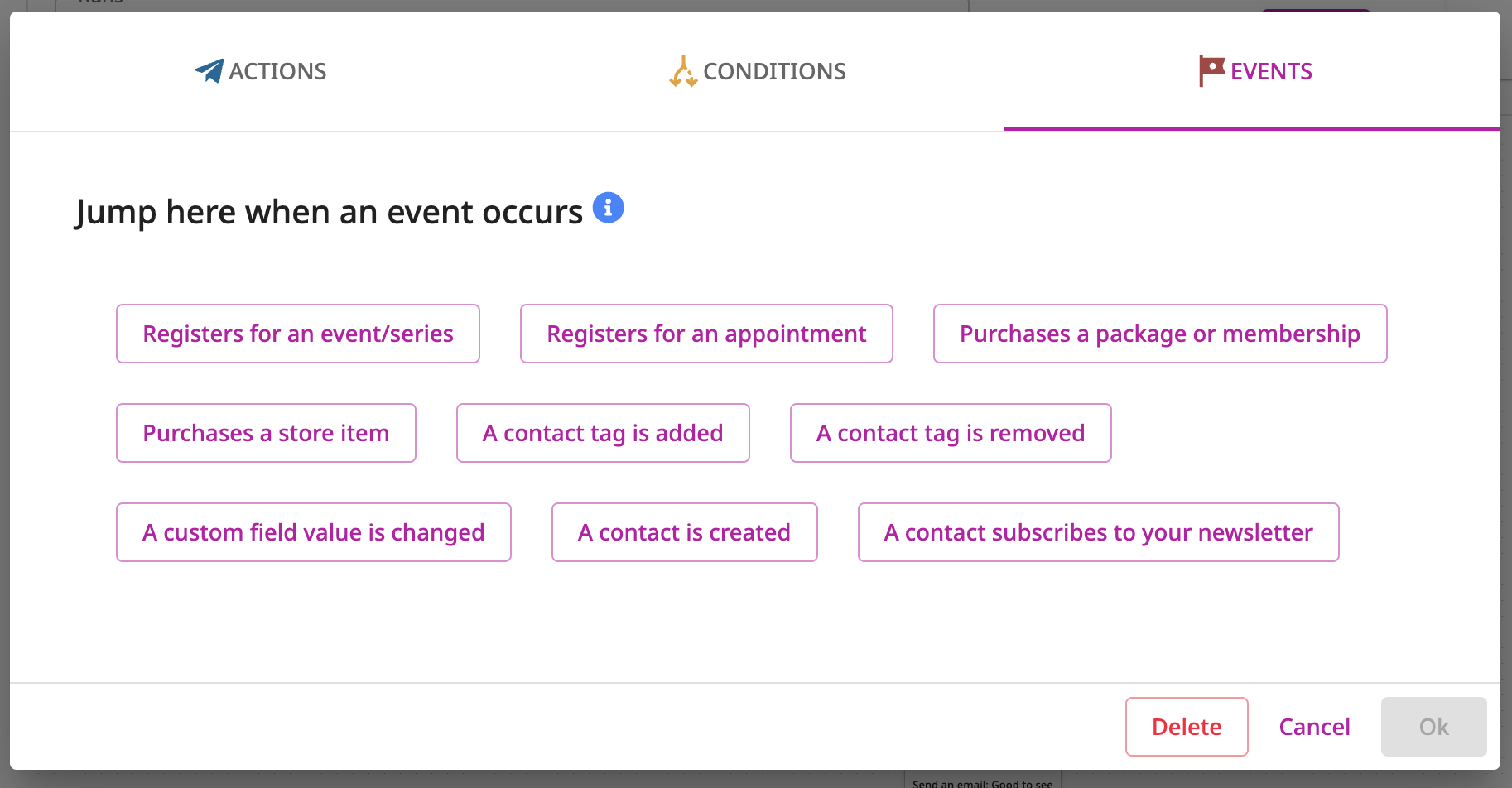This screenshot has height=788, width=1512.
Task: Click the Send an email step behind dialog
Action: click(x=983, y=781)
